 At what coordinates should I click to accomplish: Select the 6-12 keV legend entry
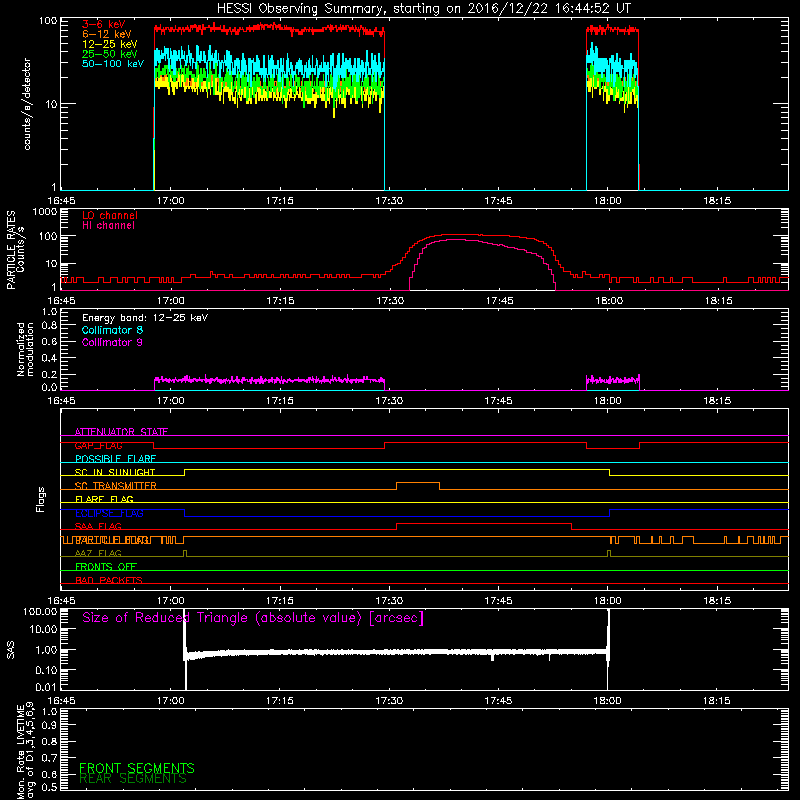[x=107, y=34]
